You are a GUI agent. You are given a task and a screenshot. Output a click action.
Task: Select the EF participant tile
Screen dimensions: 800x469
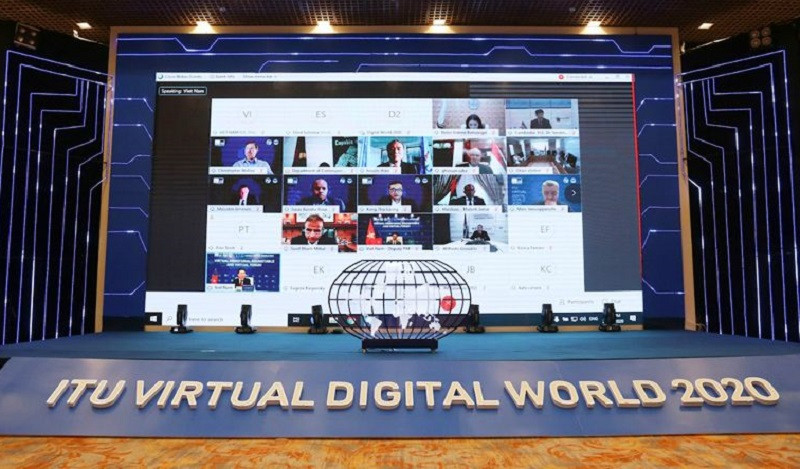[545, 228]
